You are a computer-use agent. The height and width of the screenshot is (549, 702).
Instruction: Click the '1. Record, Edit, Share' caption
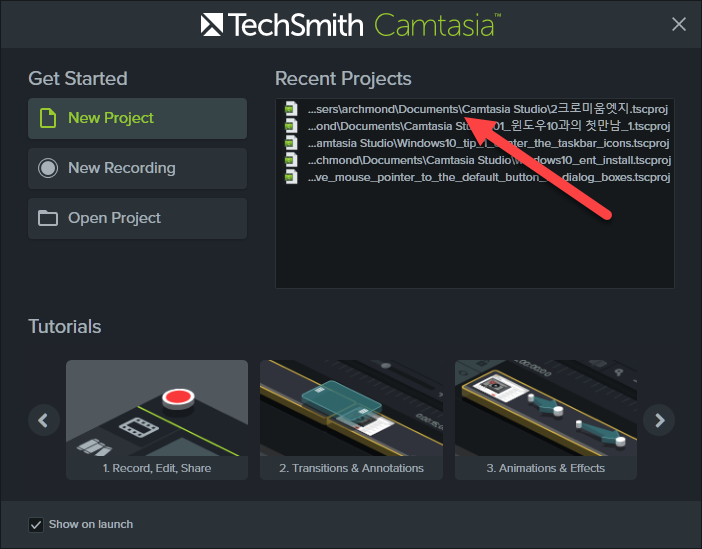tap(157, 468)
